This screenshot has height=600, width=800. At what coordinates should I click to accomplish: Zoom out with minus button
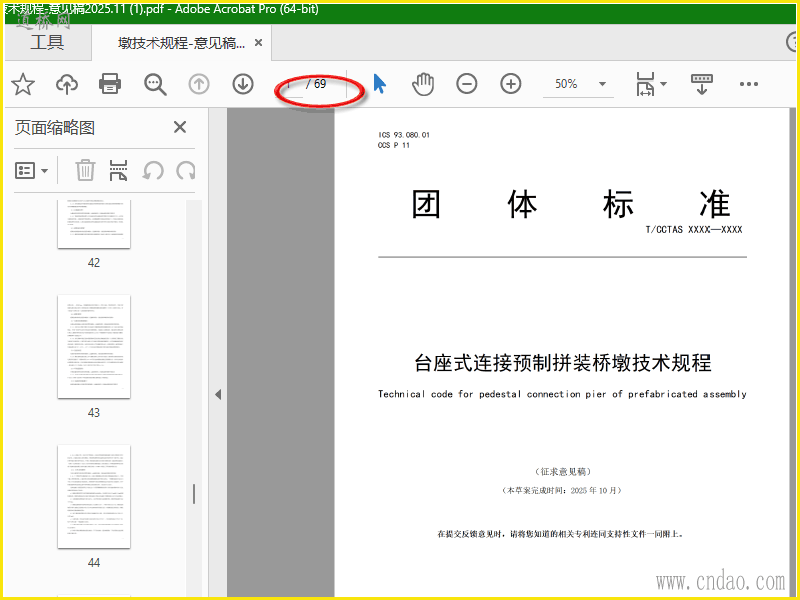tap(466, 84)
